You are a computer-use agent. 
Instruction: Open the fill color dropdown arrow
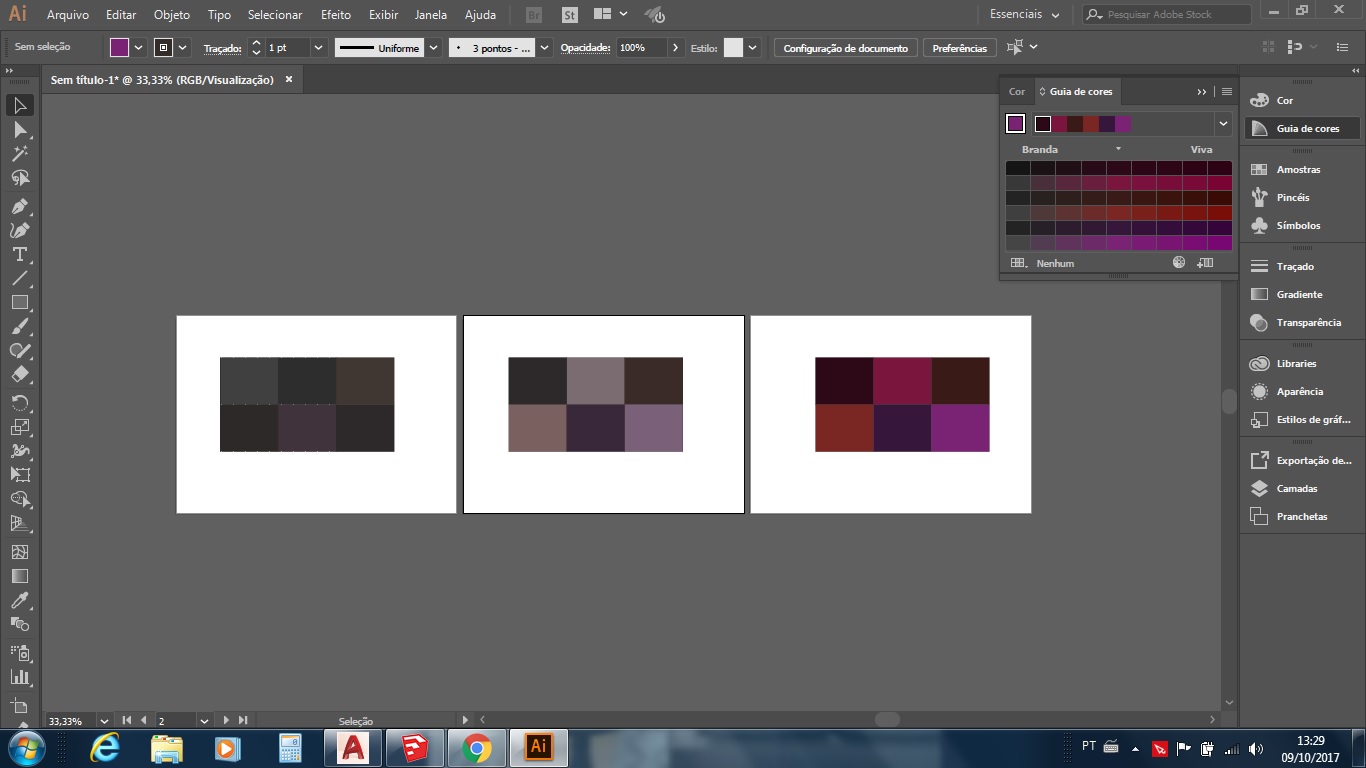tap(138, 48)
